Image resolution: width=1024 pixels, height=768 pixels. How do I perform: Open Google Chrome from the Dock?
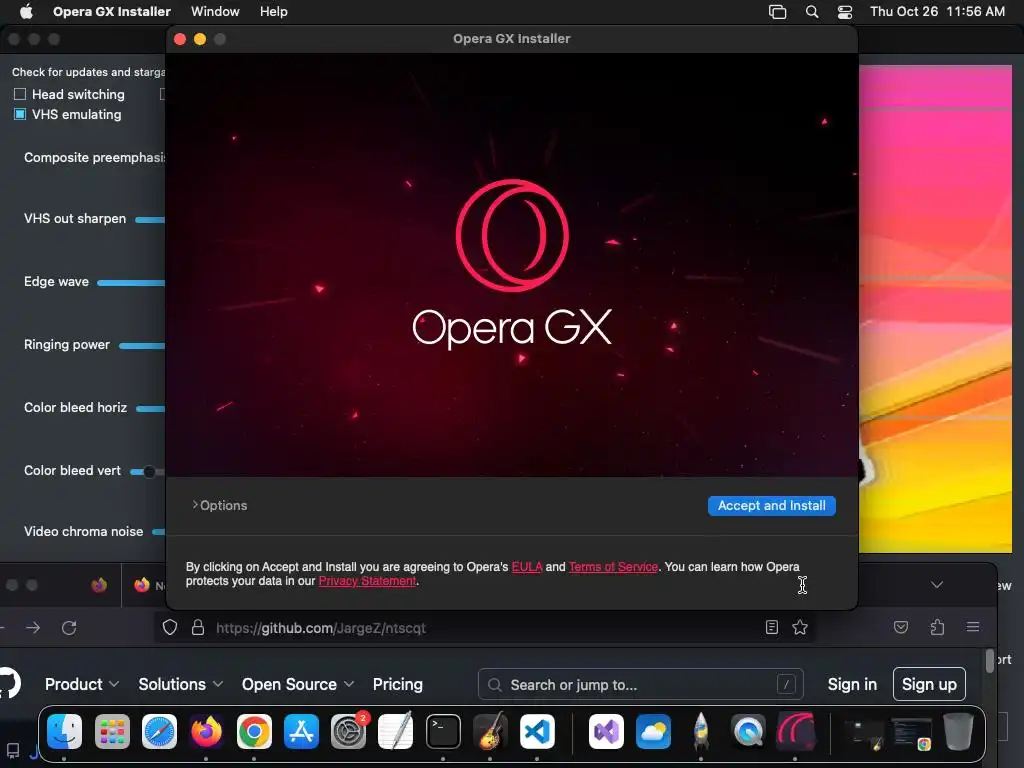pos(254,731)
